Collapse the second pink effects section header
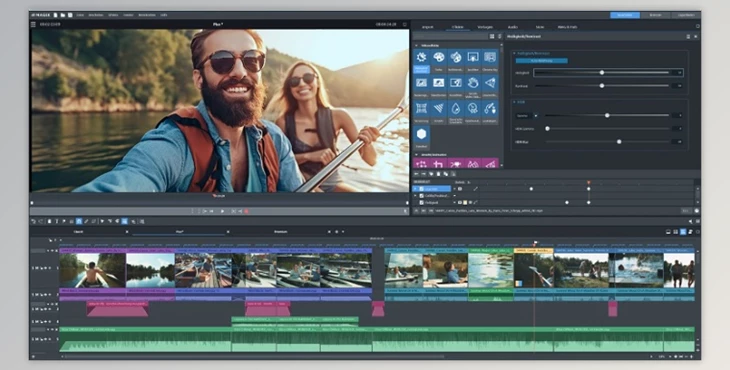 (416, 155)
